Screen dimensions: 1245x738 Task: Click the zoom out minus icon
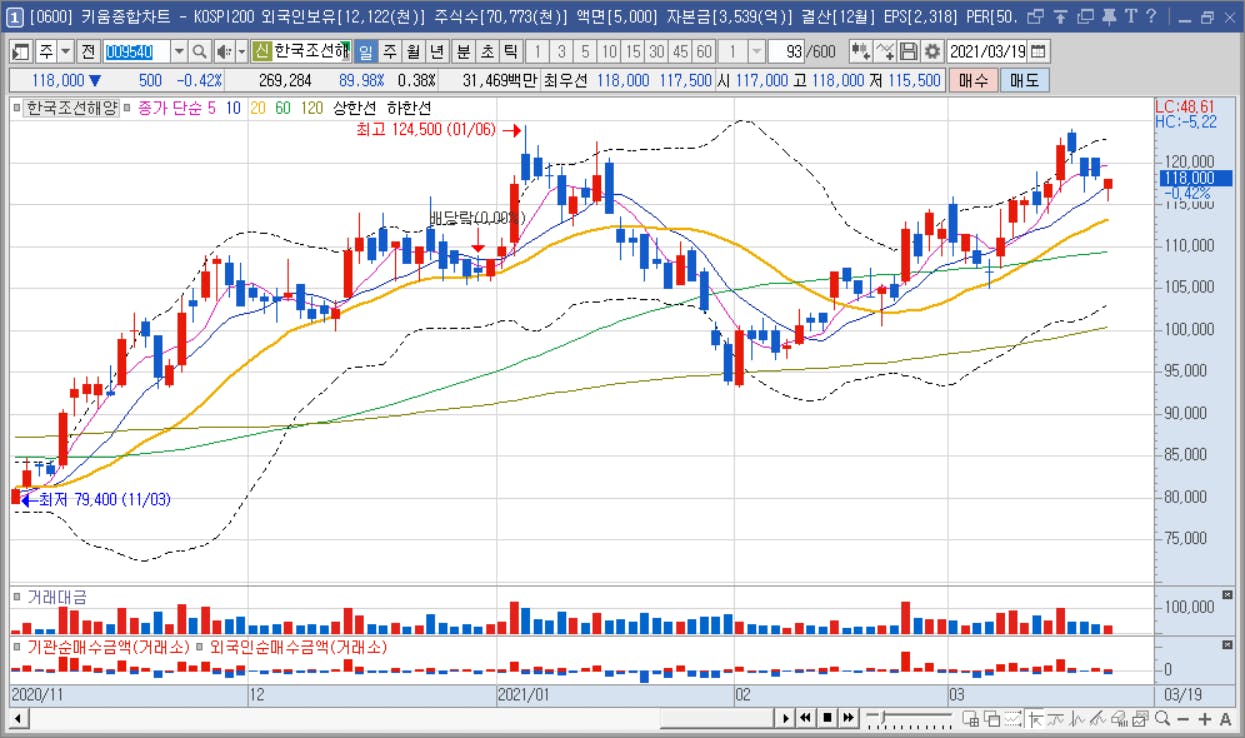coord(1184,718)
